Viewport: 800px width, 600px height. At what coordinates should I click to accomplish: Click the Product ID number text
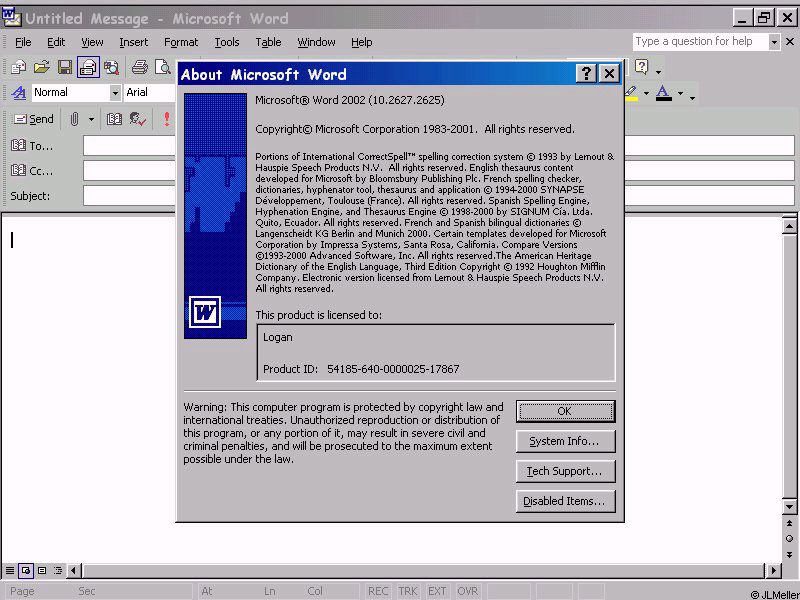393,369
